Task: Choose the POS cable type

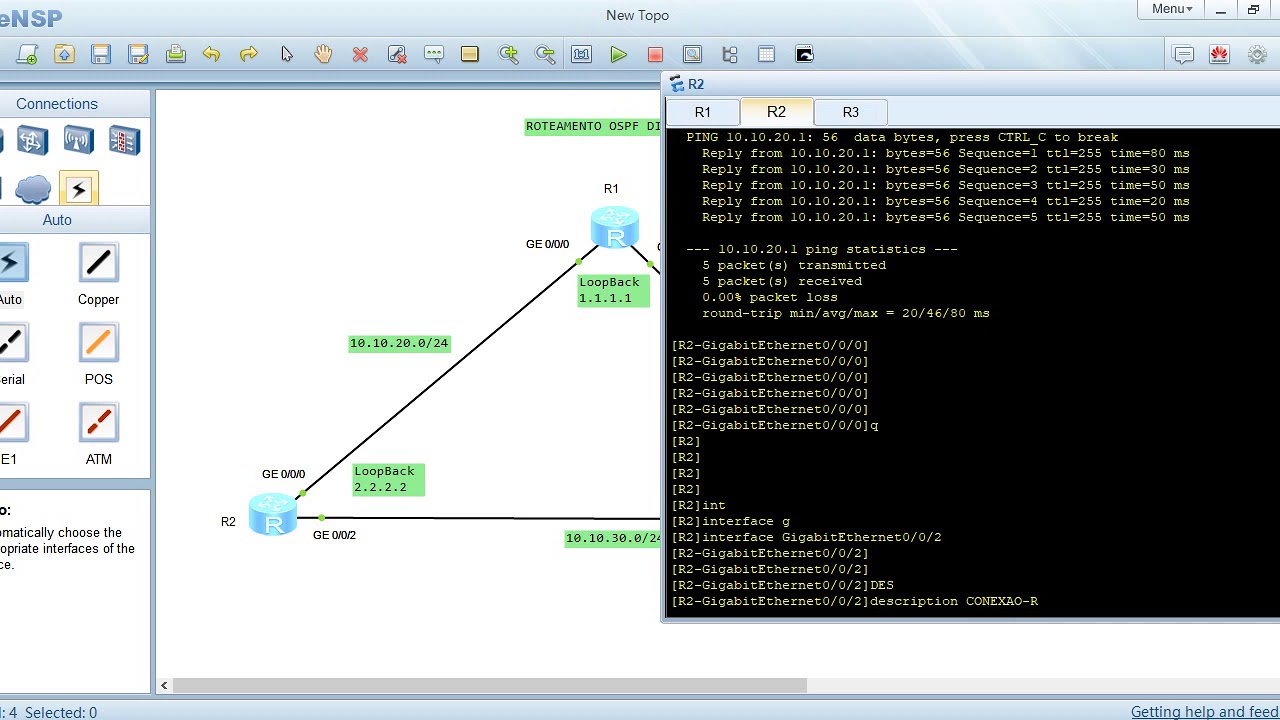Action: [98, 344]
